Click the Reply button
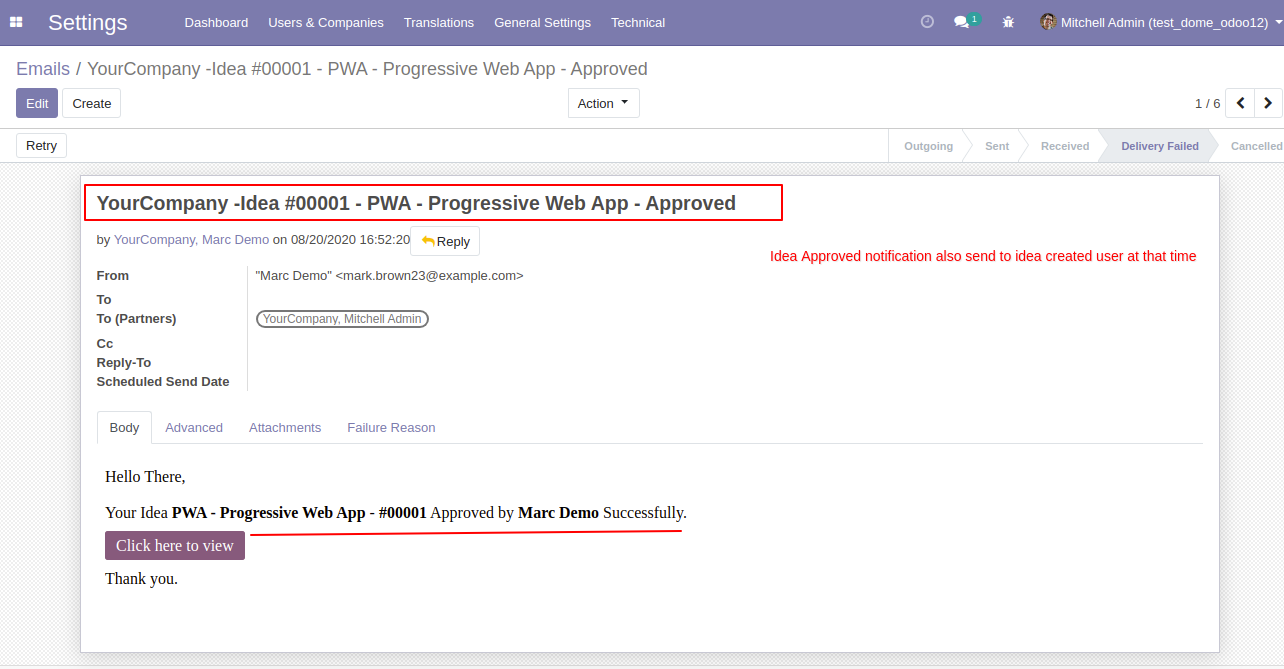 pyautogui.click(x=445, y=241)
